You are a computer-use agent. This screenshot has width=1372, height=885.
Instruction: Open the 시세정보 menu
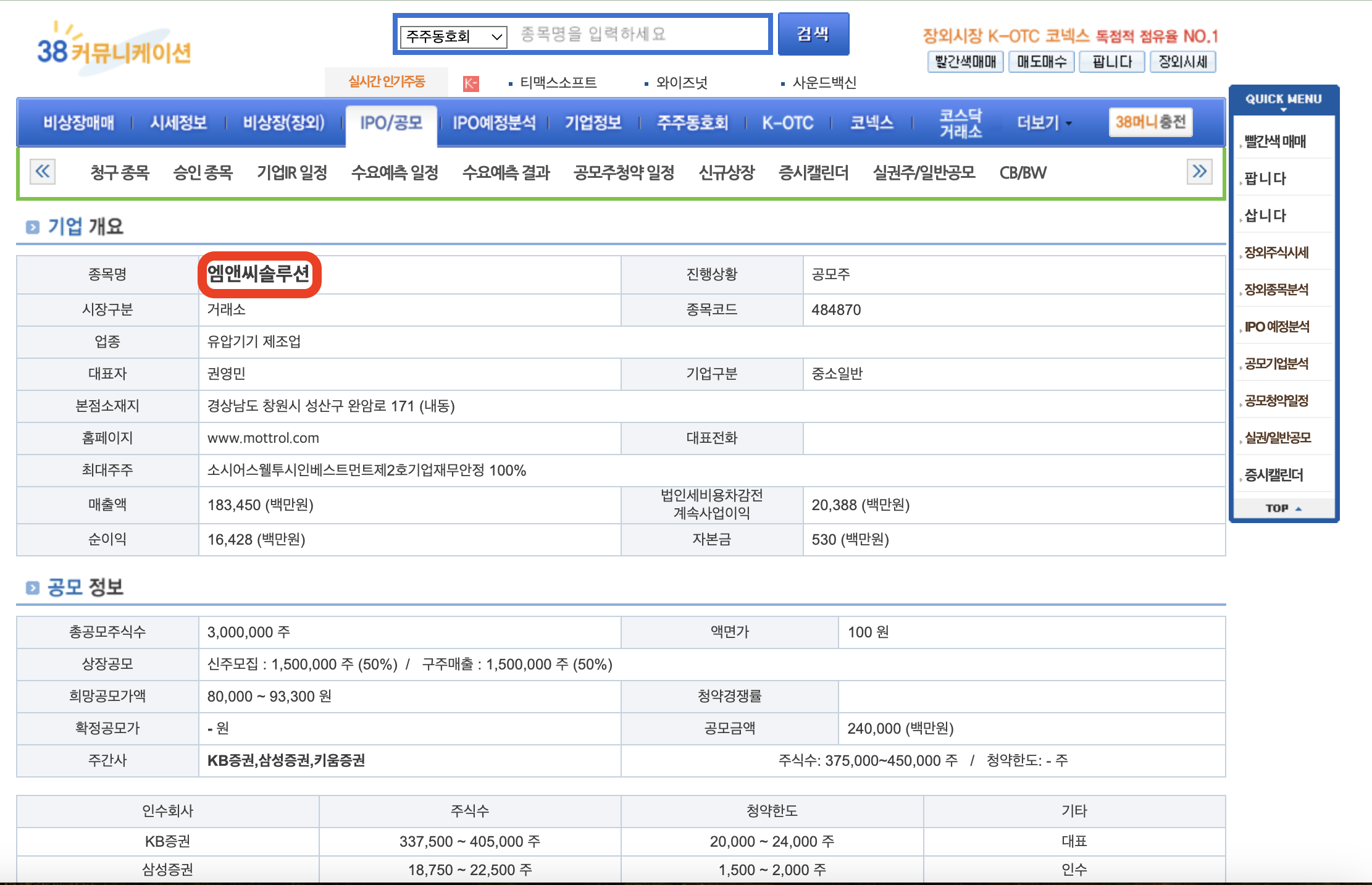(x=178, y=123)
